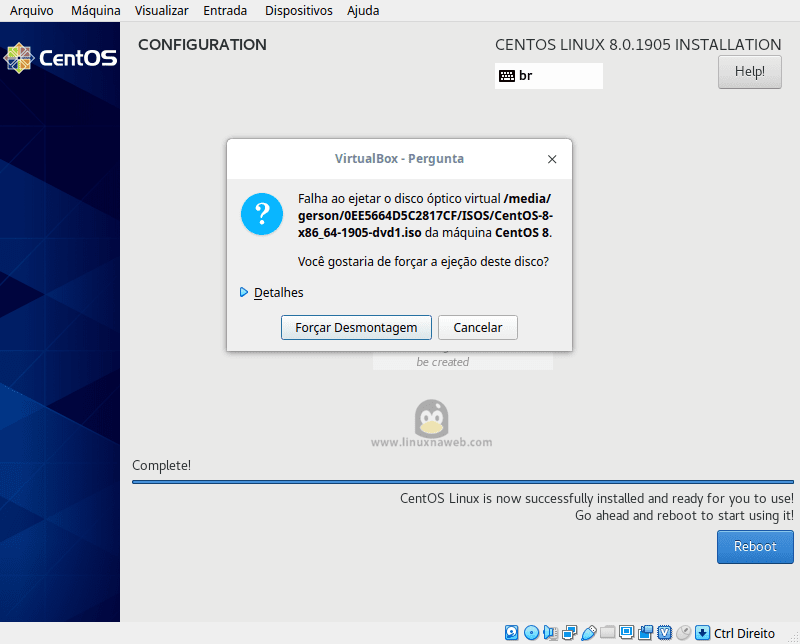Open the Entrada menu
This screenshot has height=644, width=800.
[225, 11]
